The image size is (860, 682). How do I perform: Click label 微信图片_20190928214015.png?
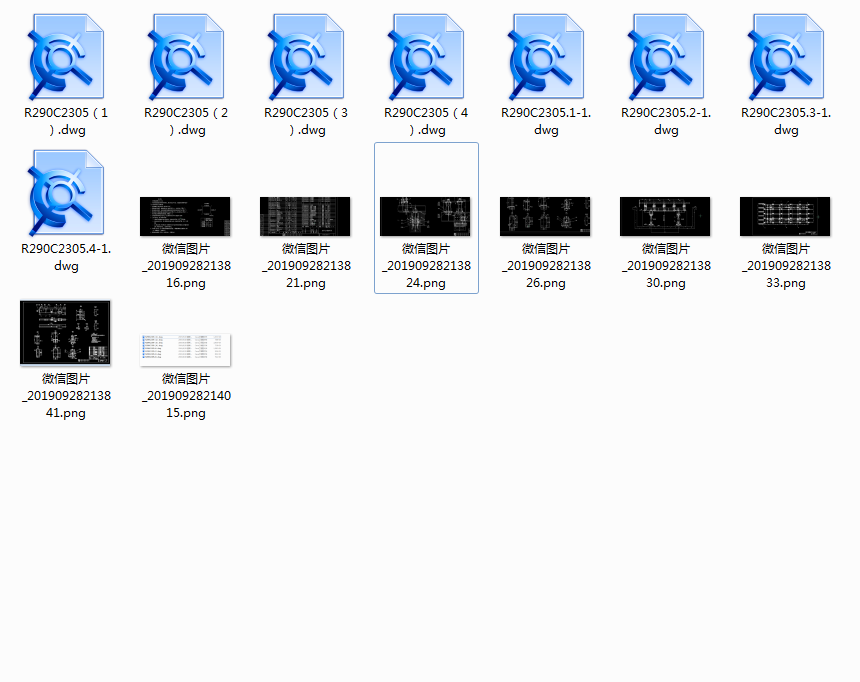(x=186, y=396)
